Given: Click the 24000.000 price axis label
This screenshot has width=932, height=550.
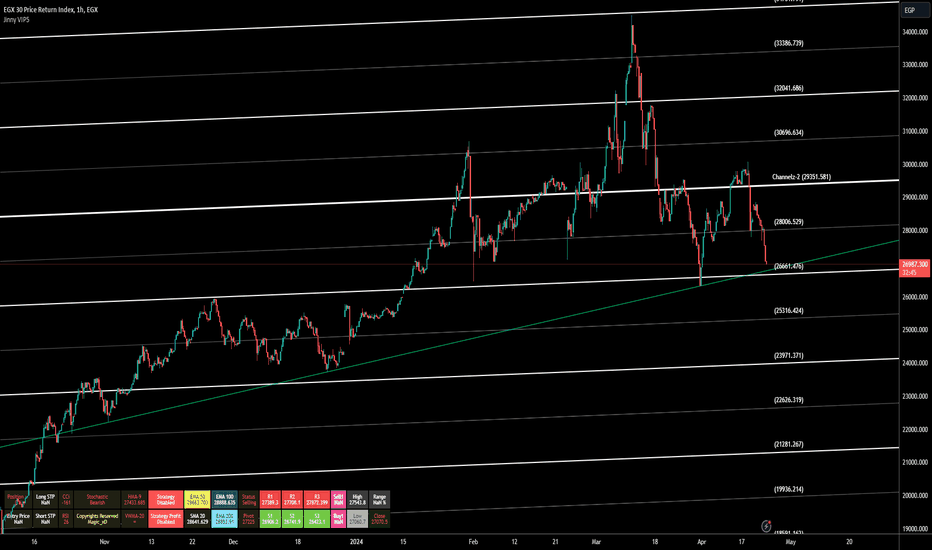Looking at the screenshot, I should 915,363.
